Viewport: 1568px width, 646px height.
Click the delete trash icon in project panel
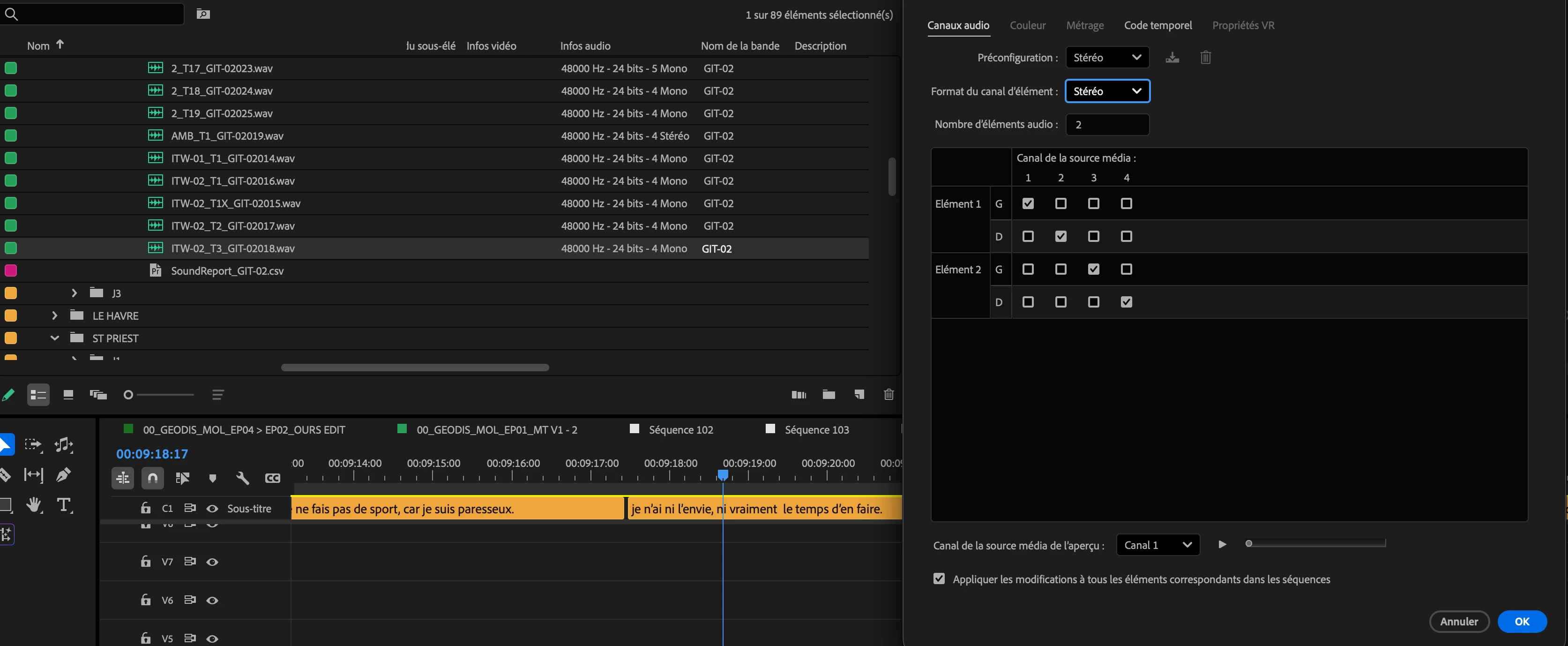(x=888, y=395)
